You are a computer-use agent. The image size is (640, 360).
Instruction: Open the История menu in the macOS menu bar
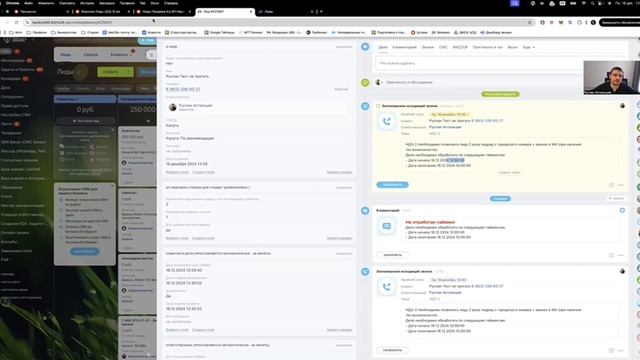[x=87, y=3]
